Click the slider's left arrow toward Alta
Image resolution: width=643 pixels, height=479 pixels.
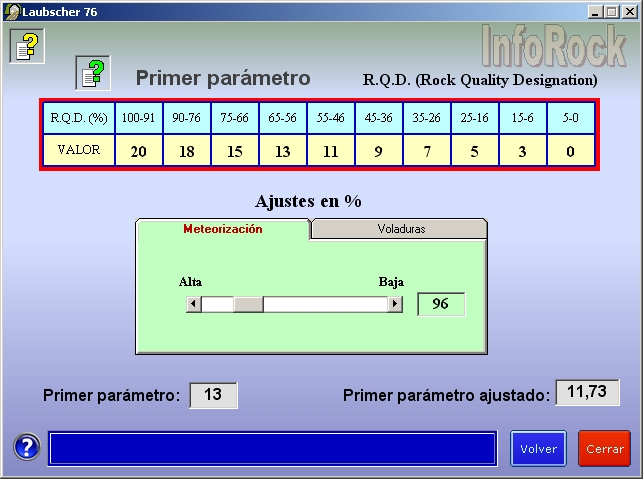[194, 304]
